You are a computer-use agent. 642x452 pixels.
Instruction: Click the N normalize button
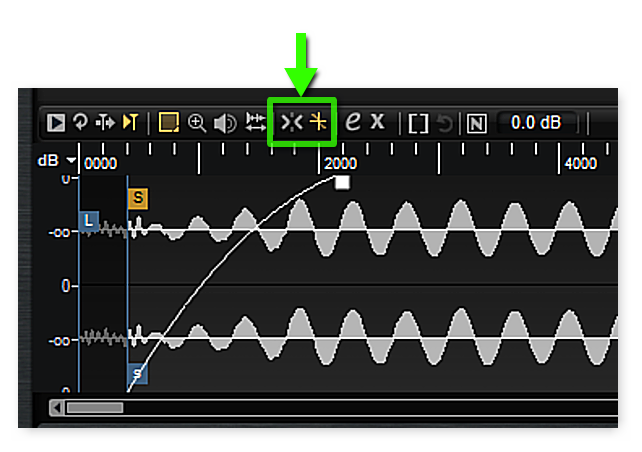point(477,123)
